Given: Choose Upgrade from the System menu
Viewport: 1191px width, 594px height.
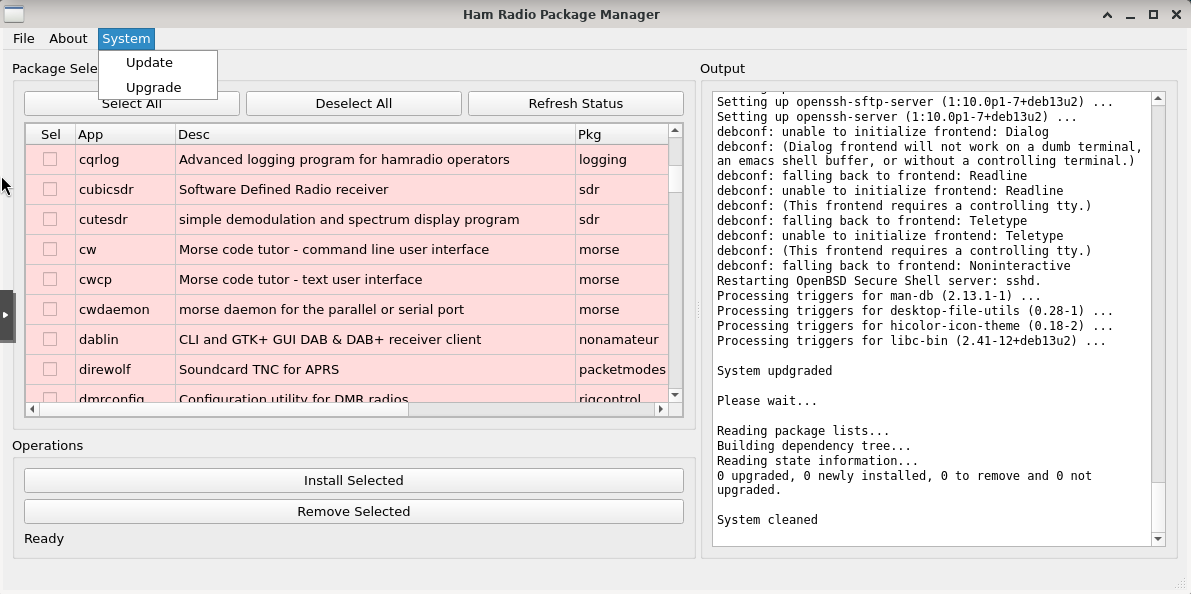Looking at the screenshot, I should coord(157,87).
